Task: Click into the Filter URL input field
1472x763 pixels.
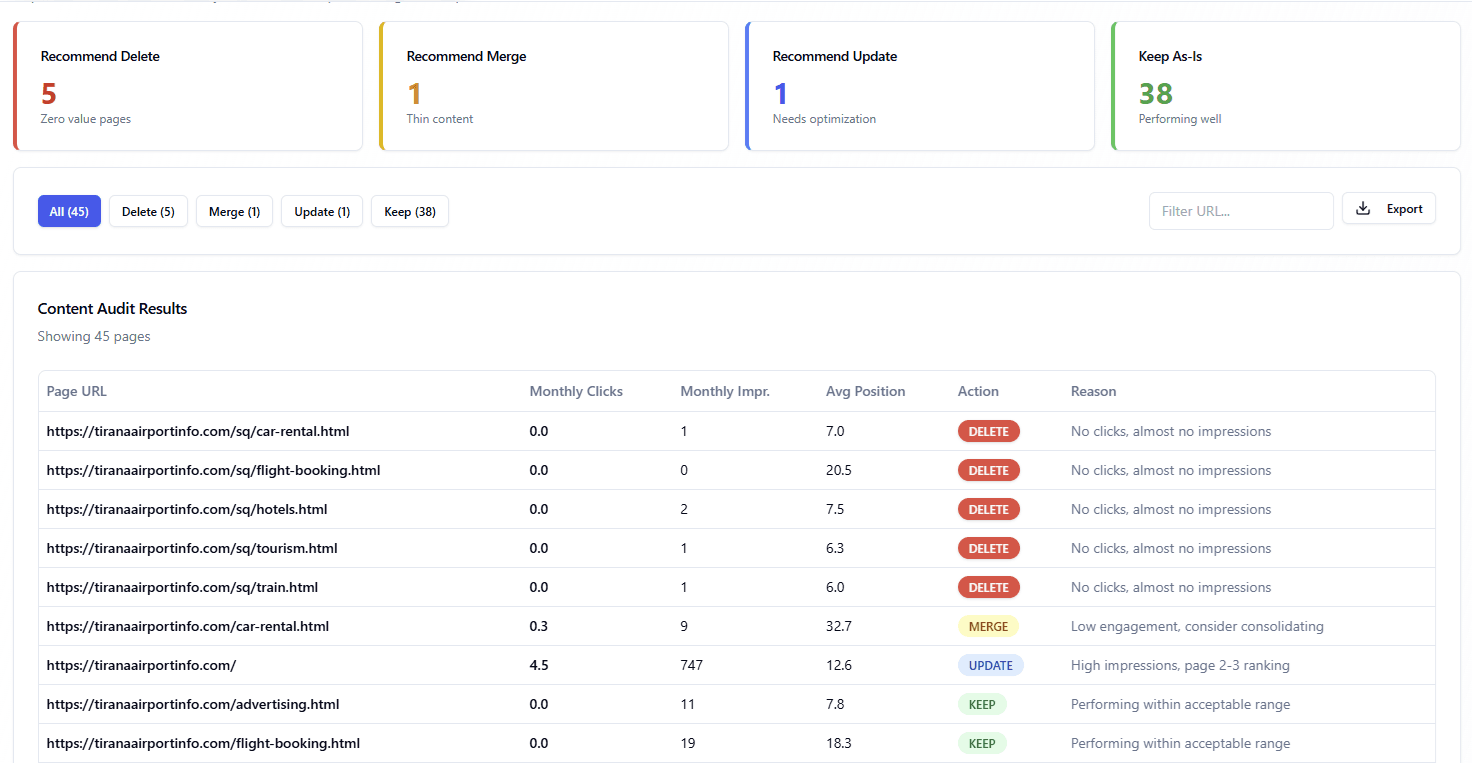Action: 1240,211
